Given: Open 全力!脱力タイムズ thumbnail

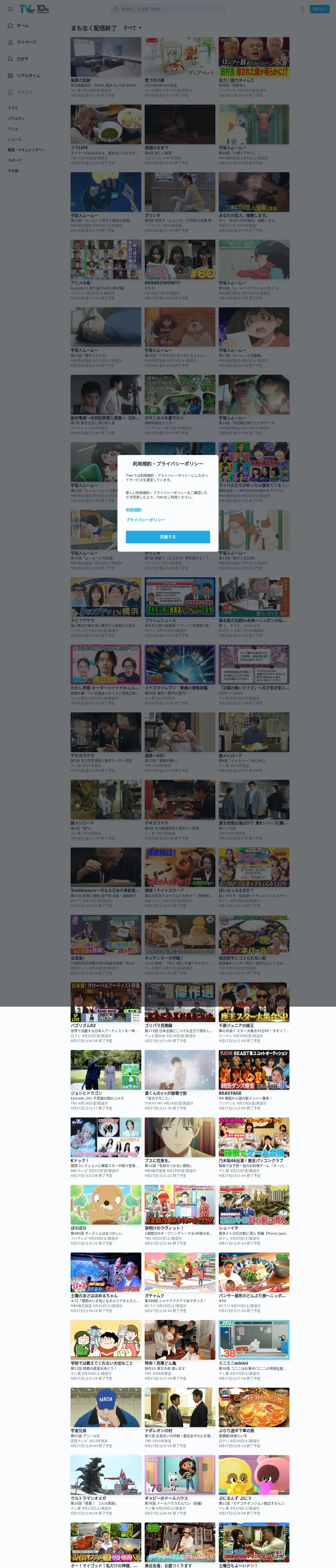Looking at the screenshot, I should coord(254,57).
